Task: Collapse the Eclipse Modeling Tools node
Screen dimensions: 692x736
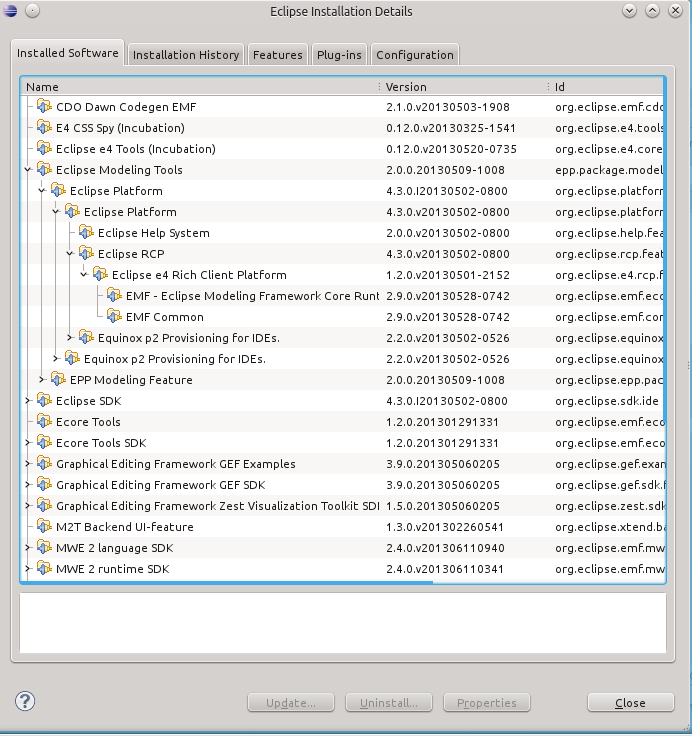Action: [28, 169]
